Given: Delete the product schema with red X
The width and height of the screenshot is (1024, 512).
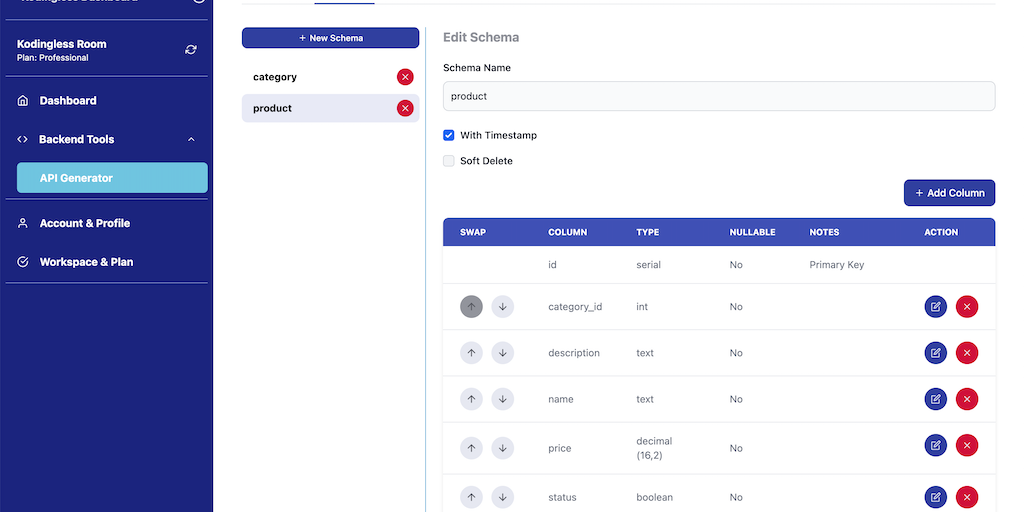Looking at the screenshot, I should tap(405, 108).
